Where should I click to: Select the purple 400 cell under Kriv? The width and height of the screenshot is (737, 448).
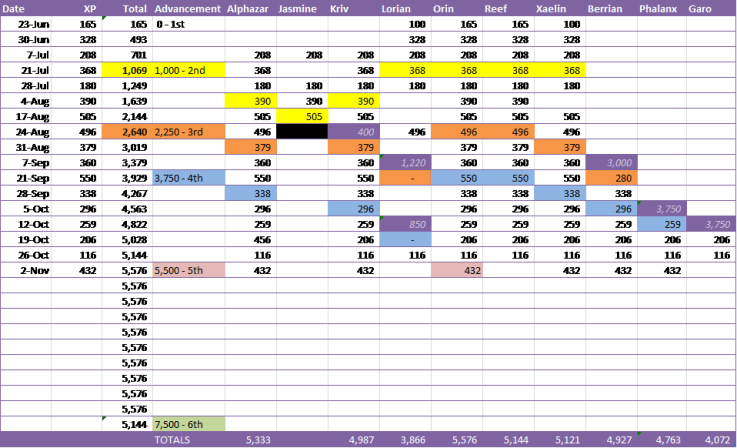[352, 131]
